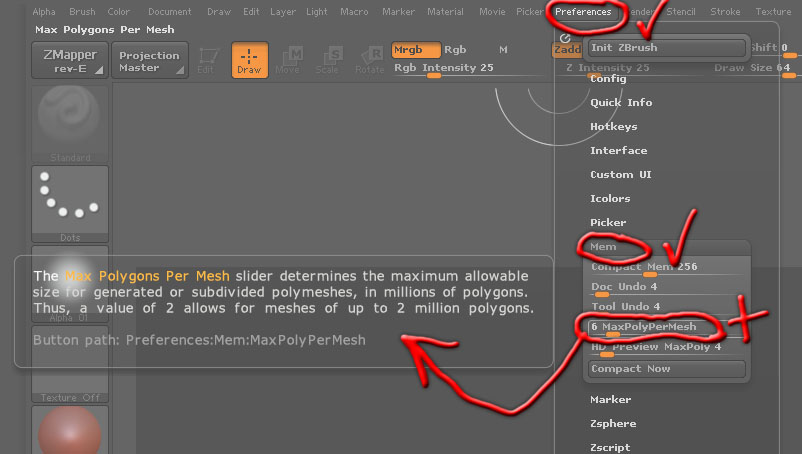This screenshot has height=454, width=802.
Task: Click the Preferences menu
Action: [583, 11]
